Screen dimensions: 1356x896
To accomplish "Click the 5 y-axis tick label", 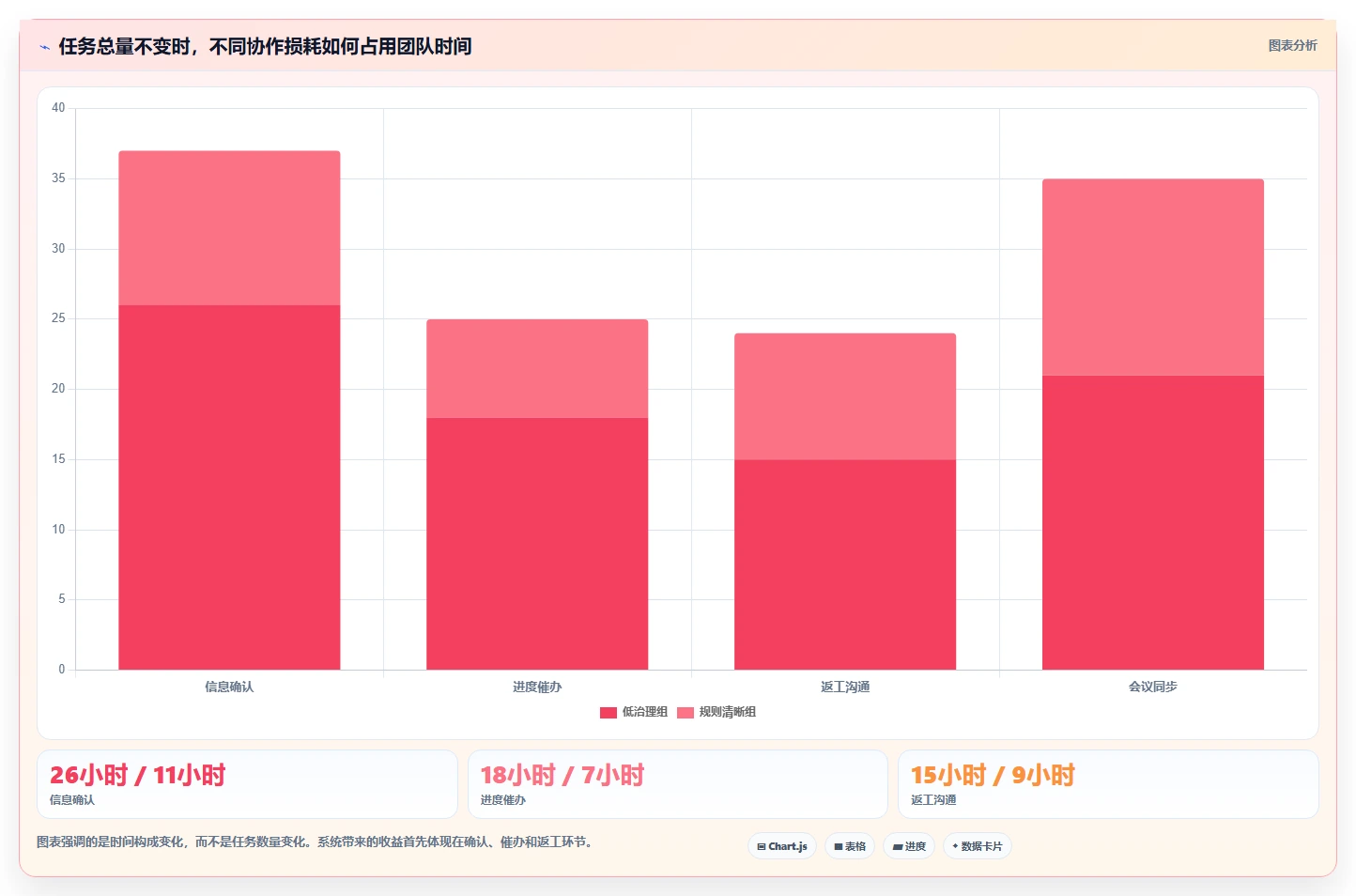I will [62, 599].
